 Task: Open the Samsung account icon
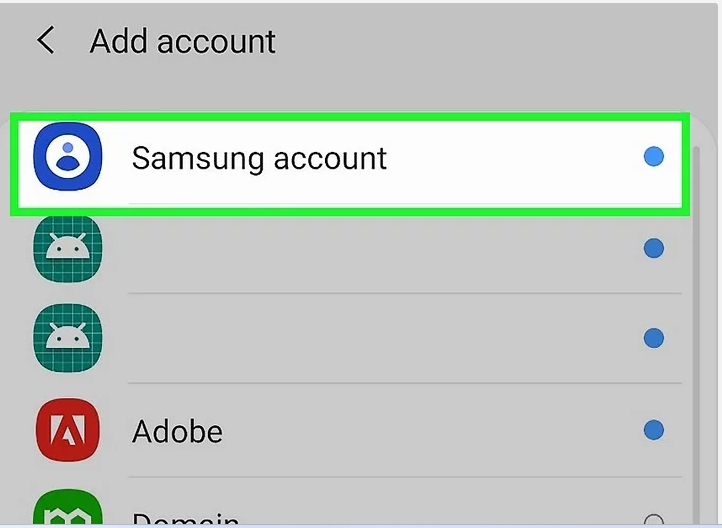68,157
